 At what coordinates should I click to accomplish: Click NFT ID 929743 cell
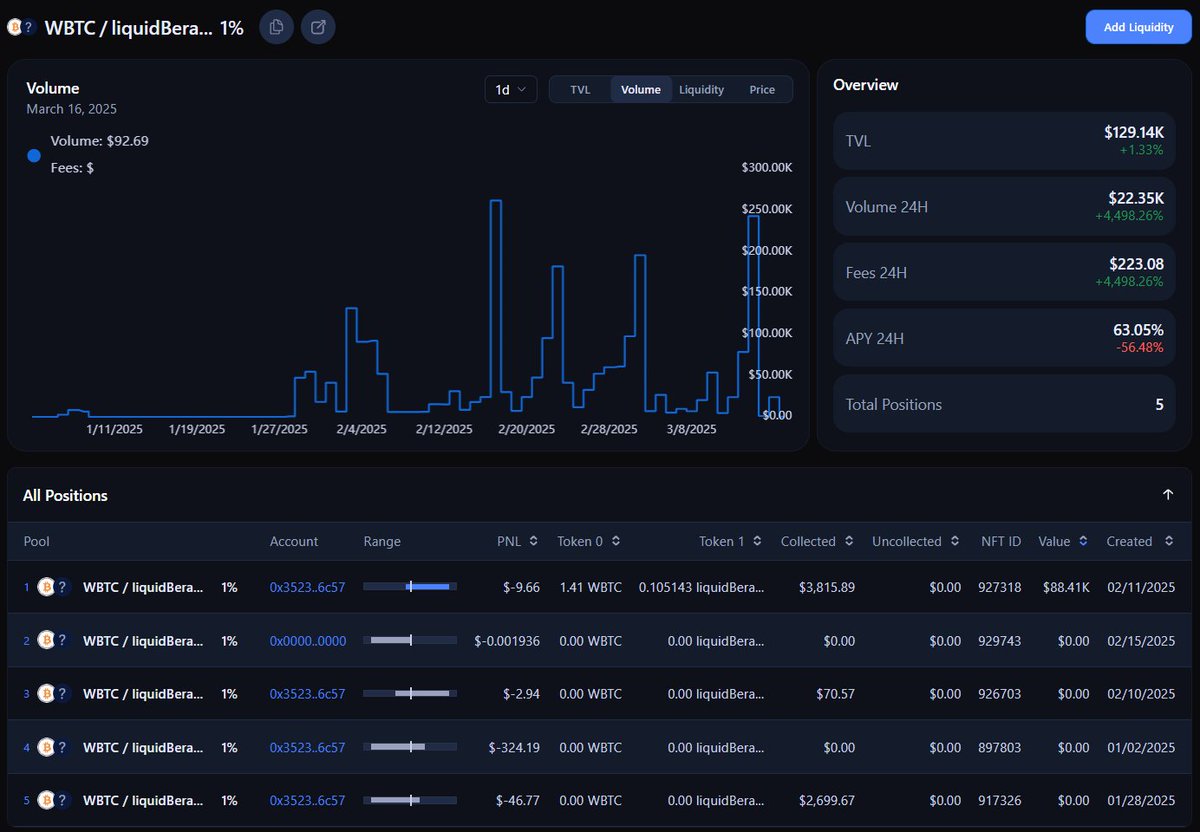point(1000,640)
